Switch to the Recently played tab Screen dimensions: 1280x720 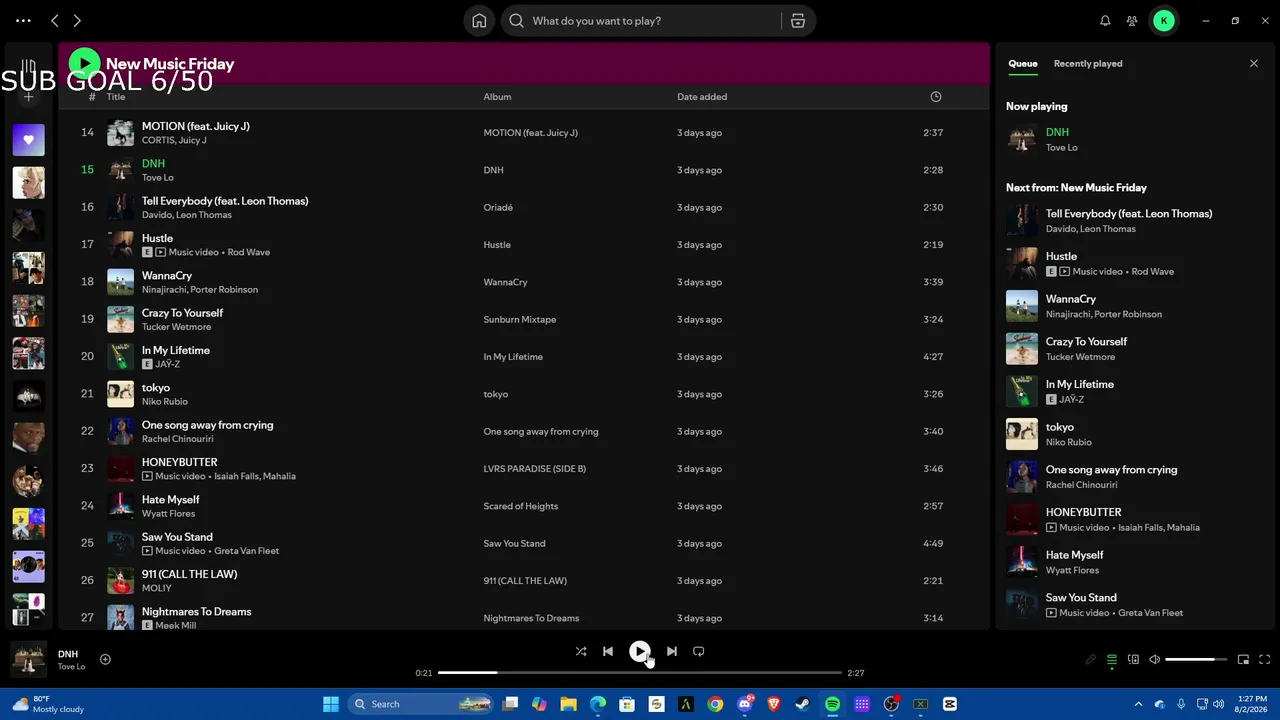pyautogui.click(x=1088, y=64)
